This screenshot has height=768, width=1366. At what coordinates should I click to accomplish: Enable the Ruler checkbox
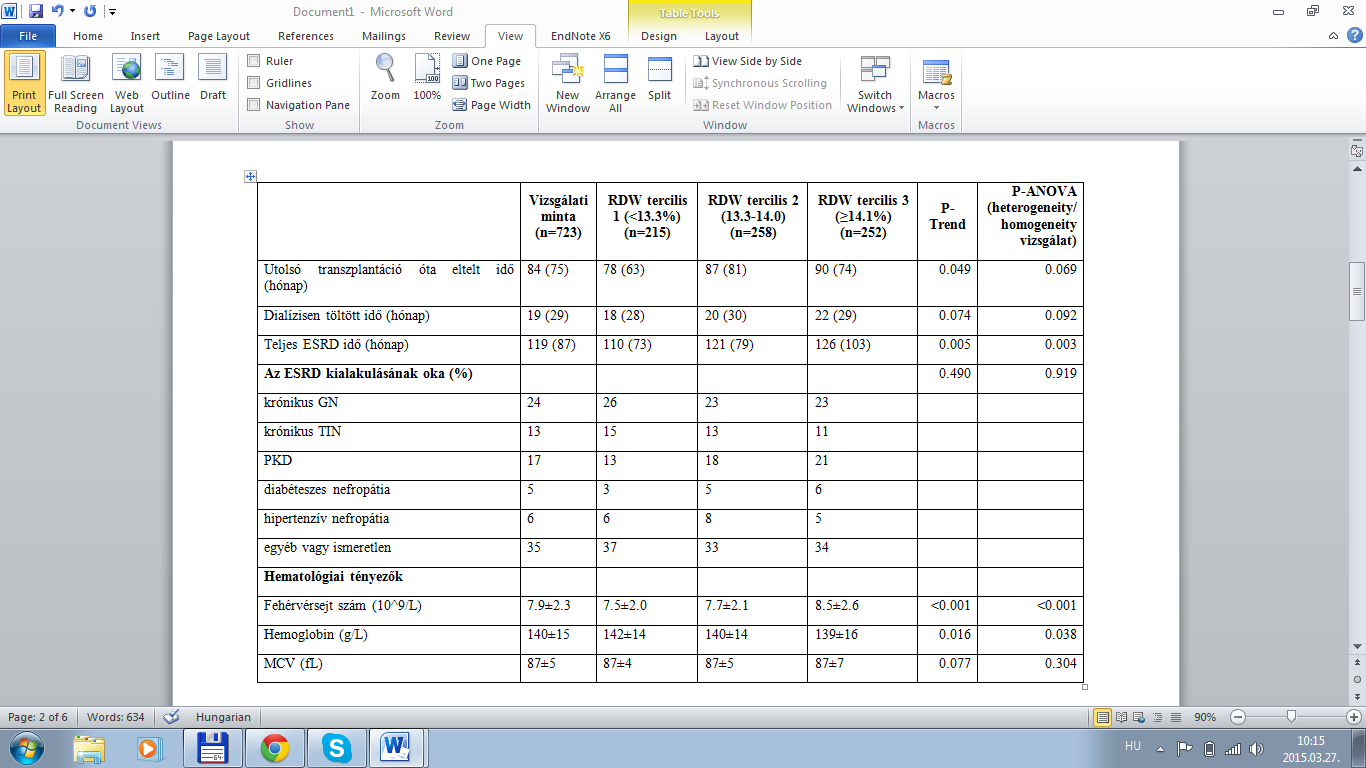tap(254, 61)
